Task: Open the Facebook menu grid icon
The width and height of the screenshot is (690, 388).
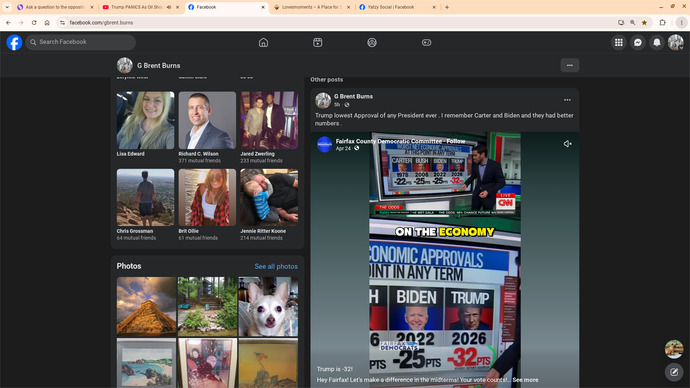Action: (x=618, y=42)
